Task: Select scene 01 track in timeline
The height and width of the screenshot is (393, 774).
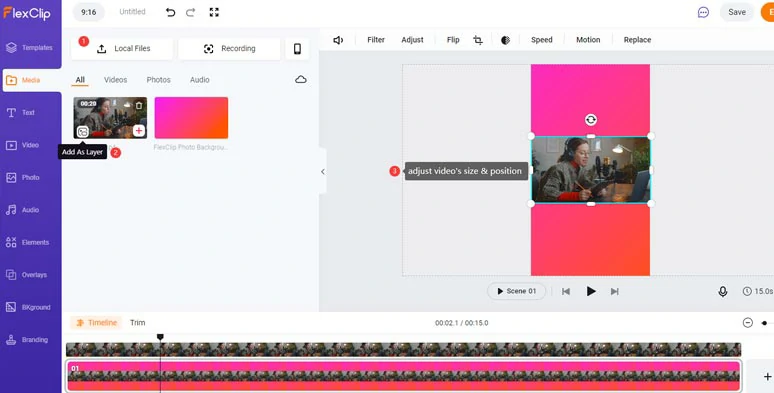Action: click(x=403, y=376)
